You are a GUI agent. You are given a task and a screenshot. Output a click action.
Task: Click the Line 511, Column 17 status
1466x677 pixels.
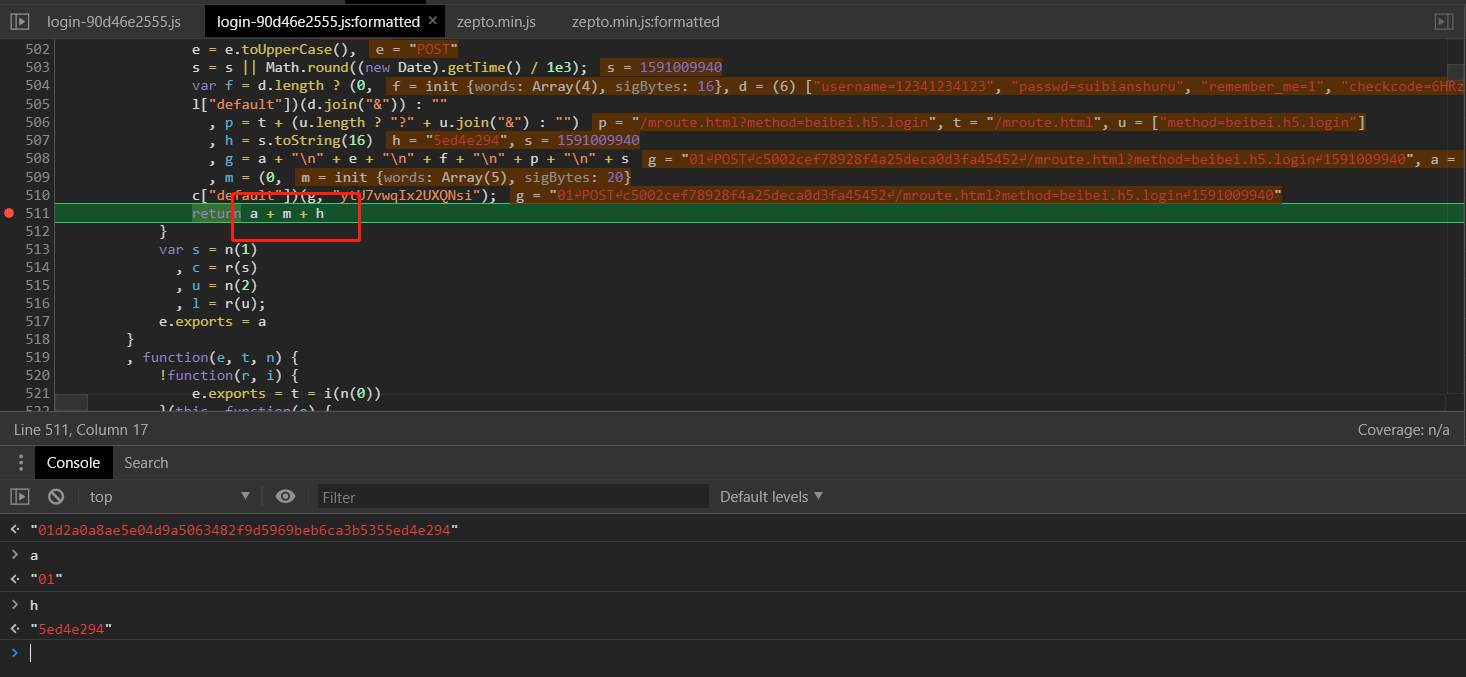tap(81, 430)
